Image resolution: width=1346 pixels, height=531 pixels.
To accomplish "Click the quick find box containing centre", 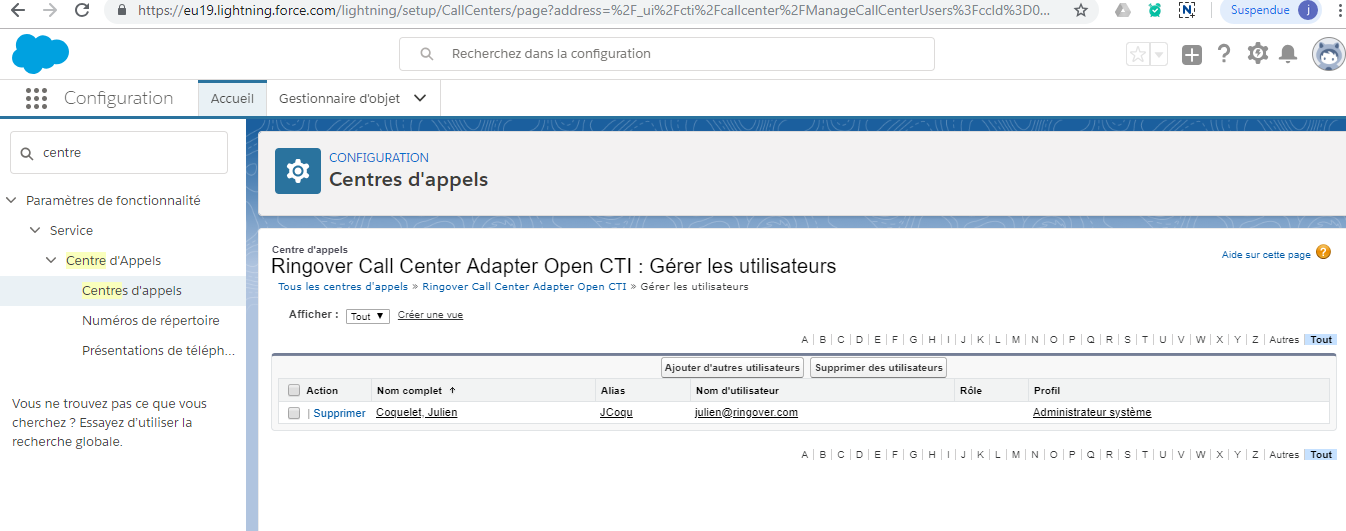I will click(119, 152).
